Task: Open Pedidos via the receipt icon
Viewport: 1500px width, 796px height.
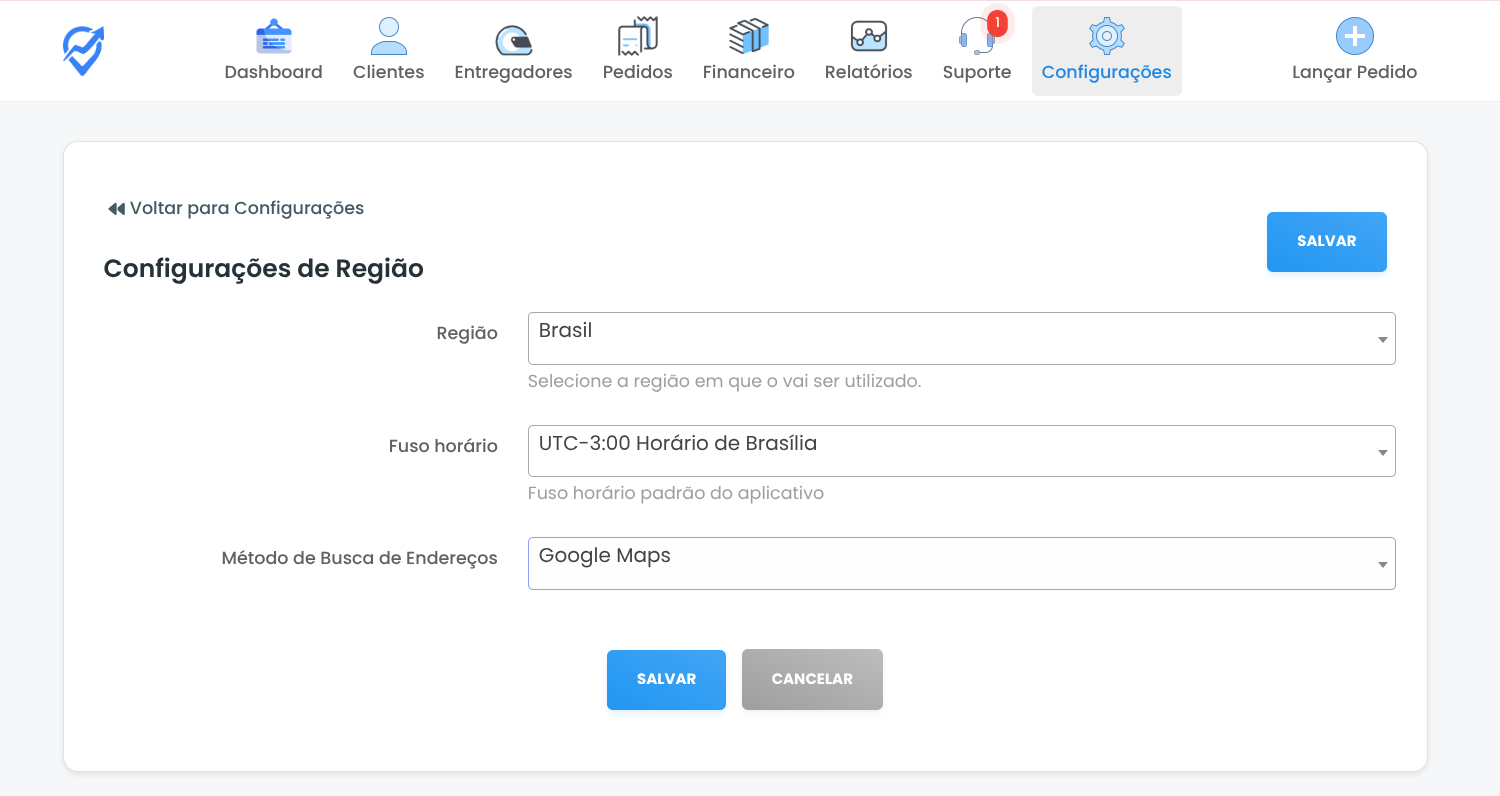Action: [637, 37]
